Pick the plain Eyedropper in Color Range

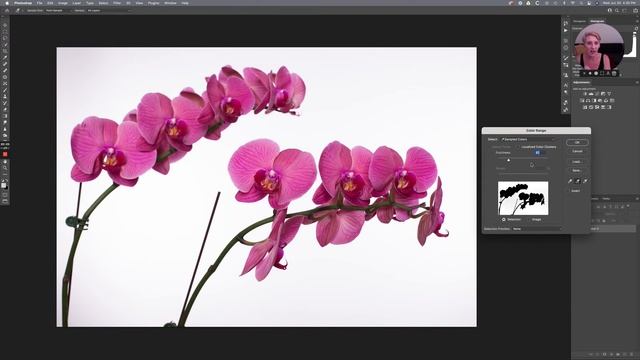point(570,181)
